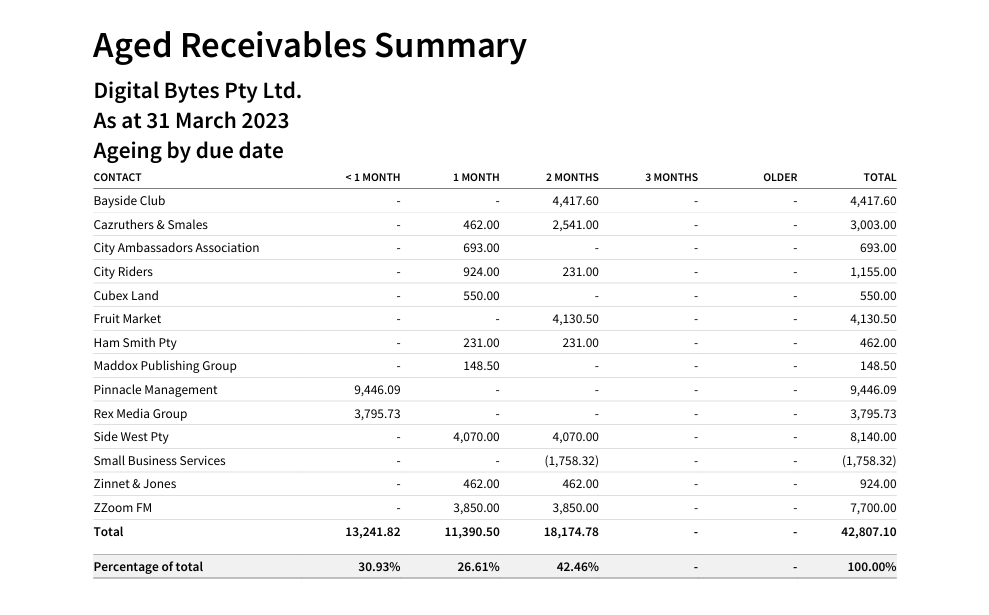Click the Bayside Club contact name

(x=129, y=201)
